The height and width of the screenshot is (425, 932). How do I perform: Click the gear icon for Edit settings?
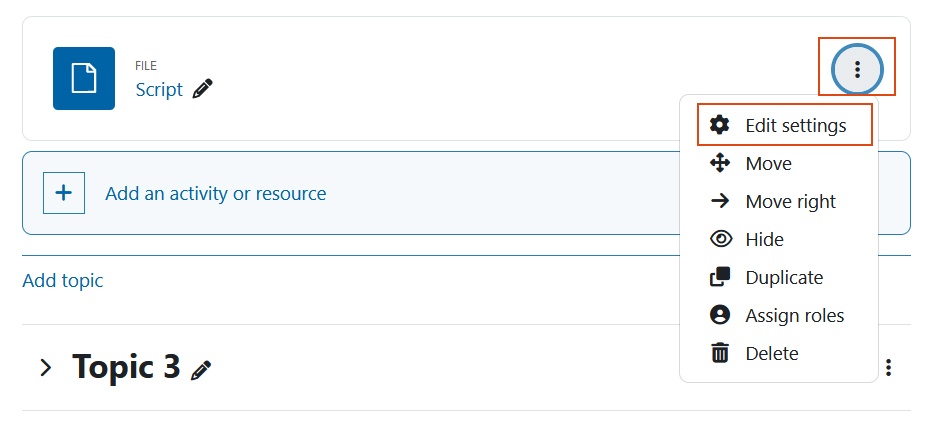pos(720,125)
